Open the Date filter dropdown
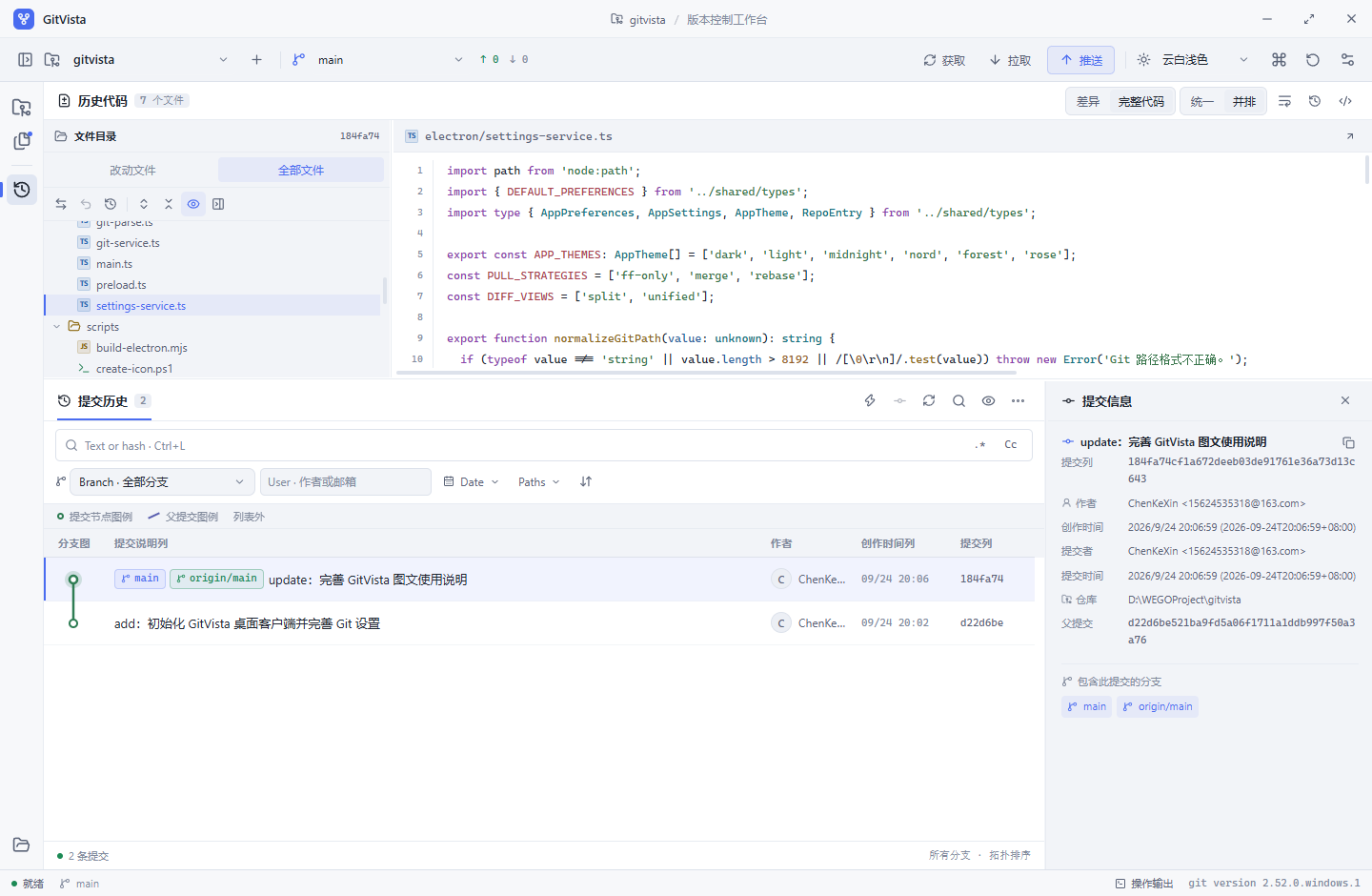 (x=471, y=482)
